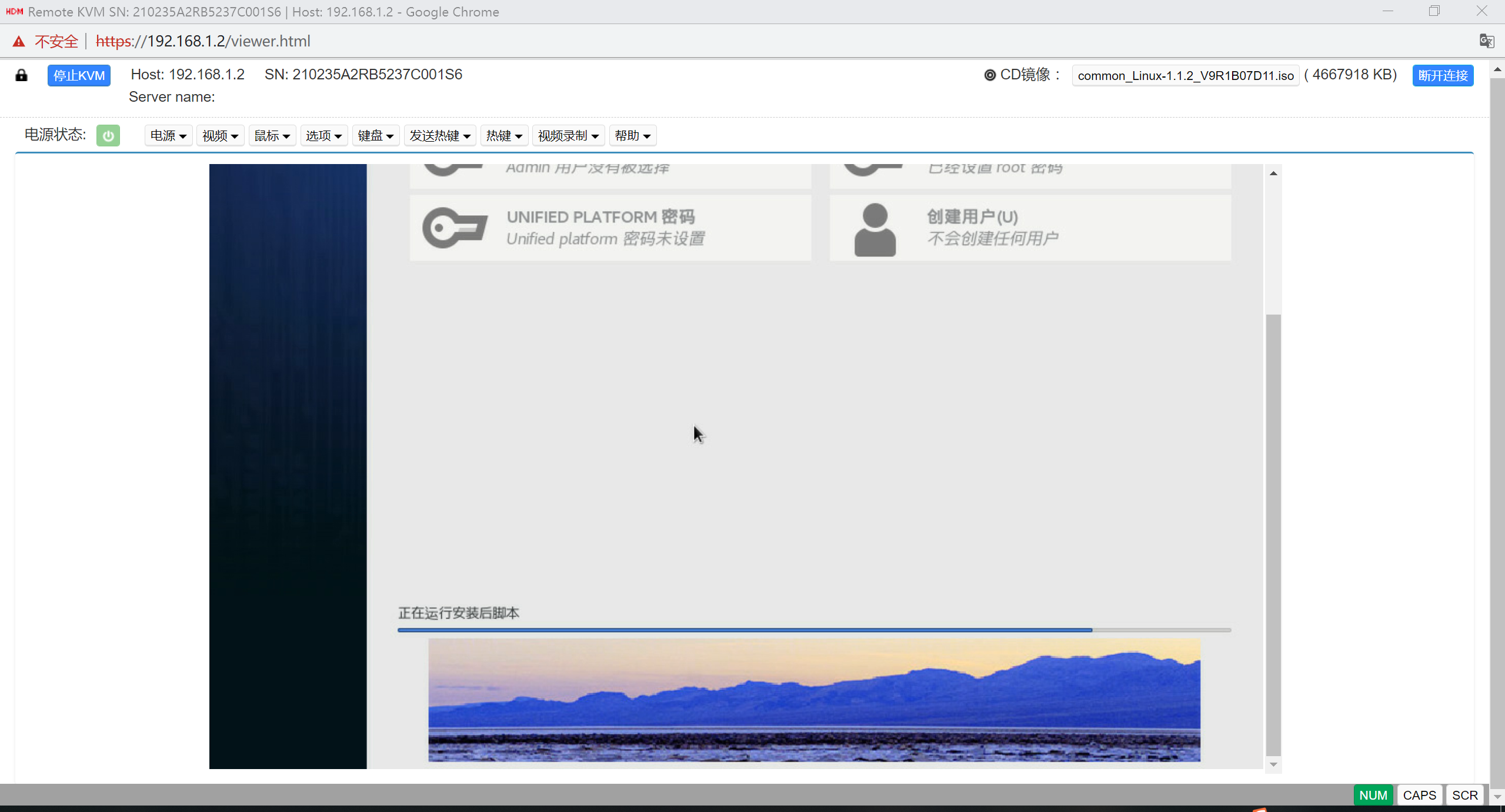Viewport: 1505px width, 812px height.
Task: Toggle the SCR lock indicator
Action: [1464, 795]
